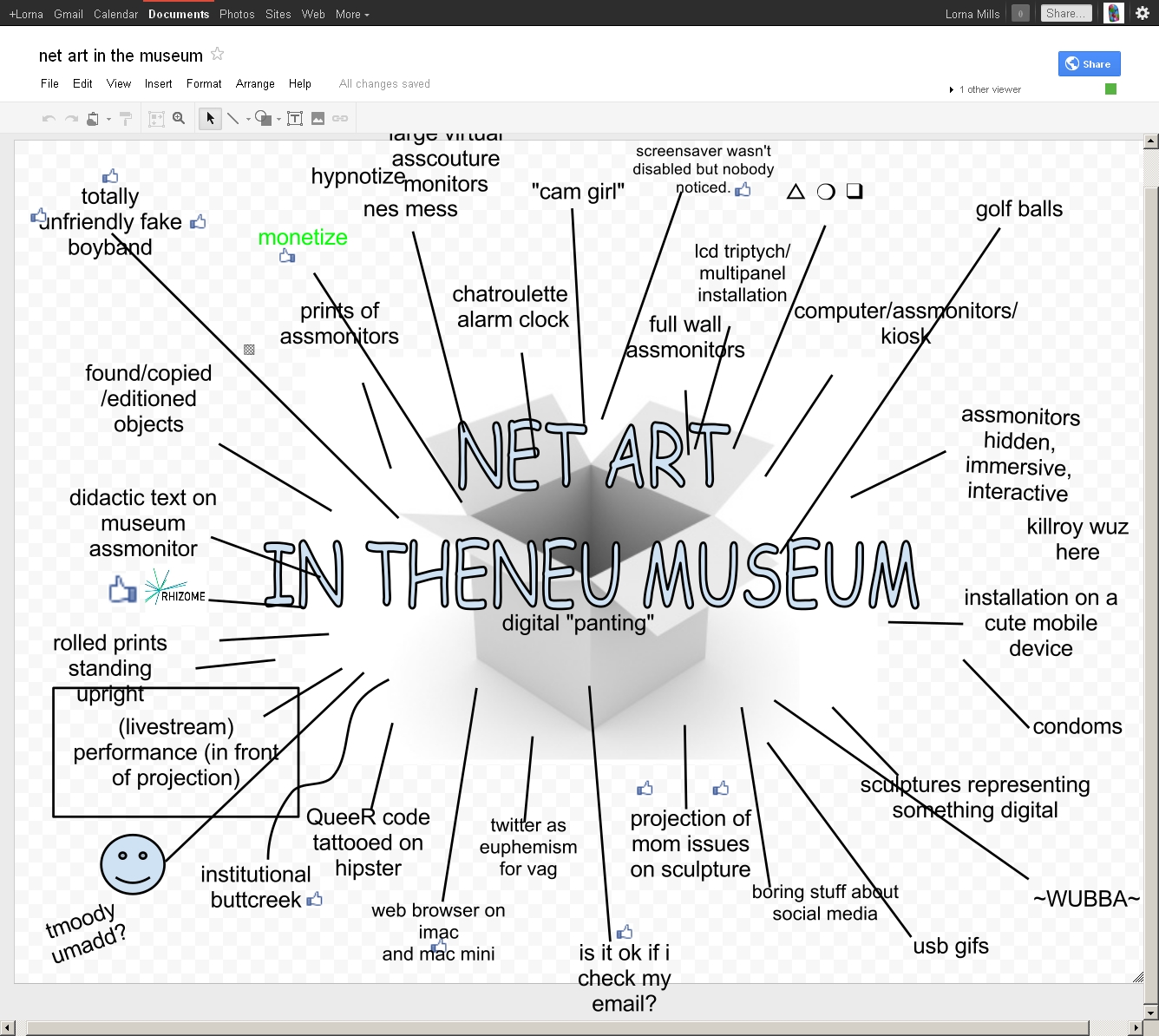Star the document net art in the museum

218,54
